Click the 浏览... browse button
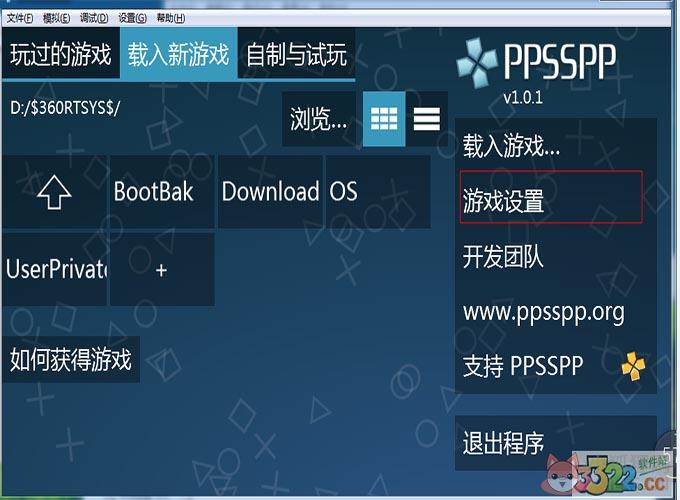 tap(319, 119)
